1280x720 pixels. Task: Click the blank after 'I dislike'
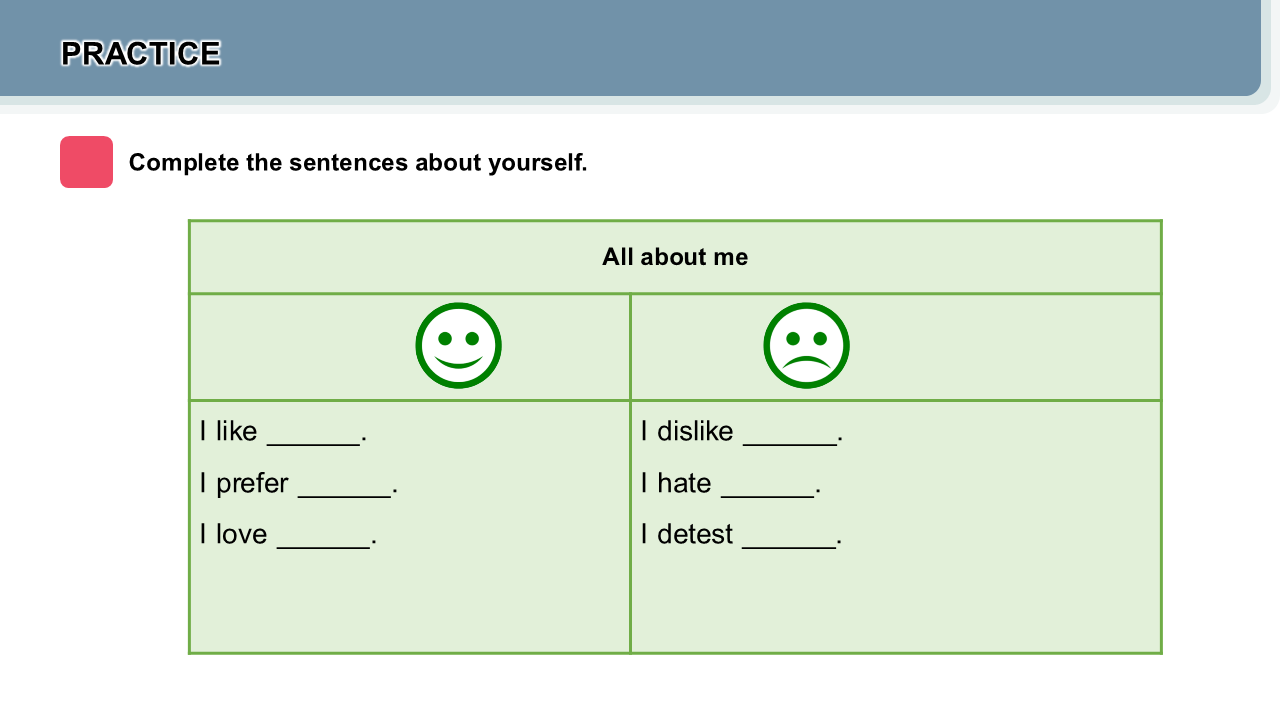pyautogui.click(x=789, y=434)
